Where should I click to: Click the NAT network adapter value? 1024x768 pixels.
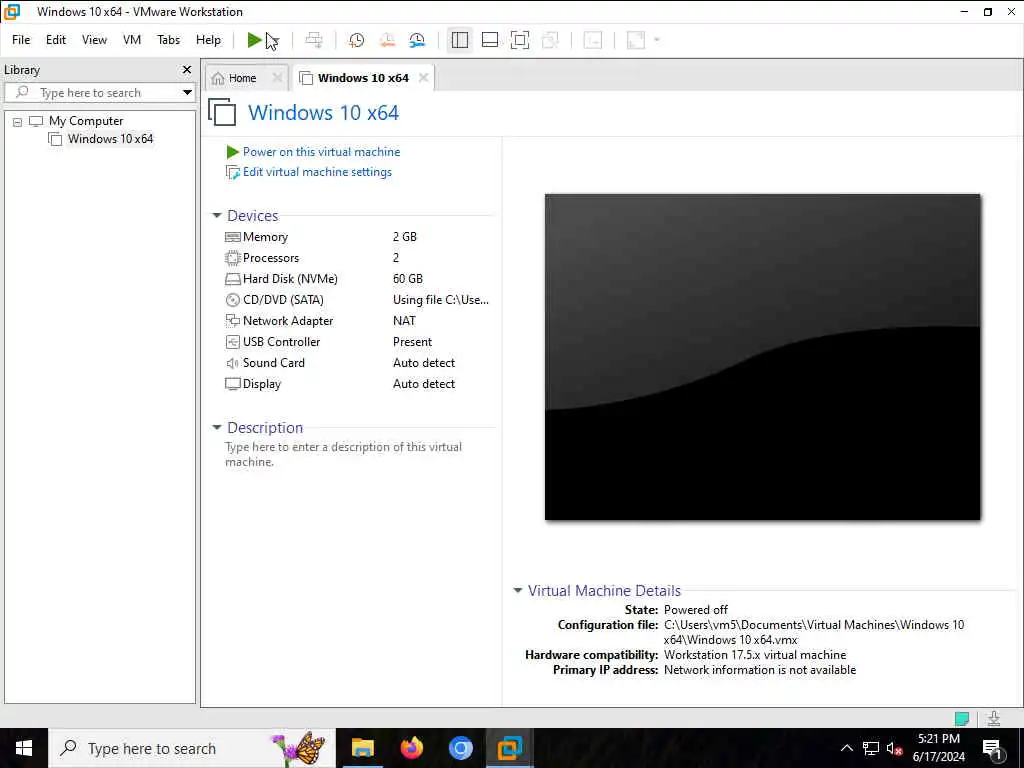click(x=404, y=321)
